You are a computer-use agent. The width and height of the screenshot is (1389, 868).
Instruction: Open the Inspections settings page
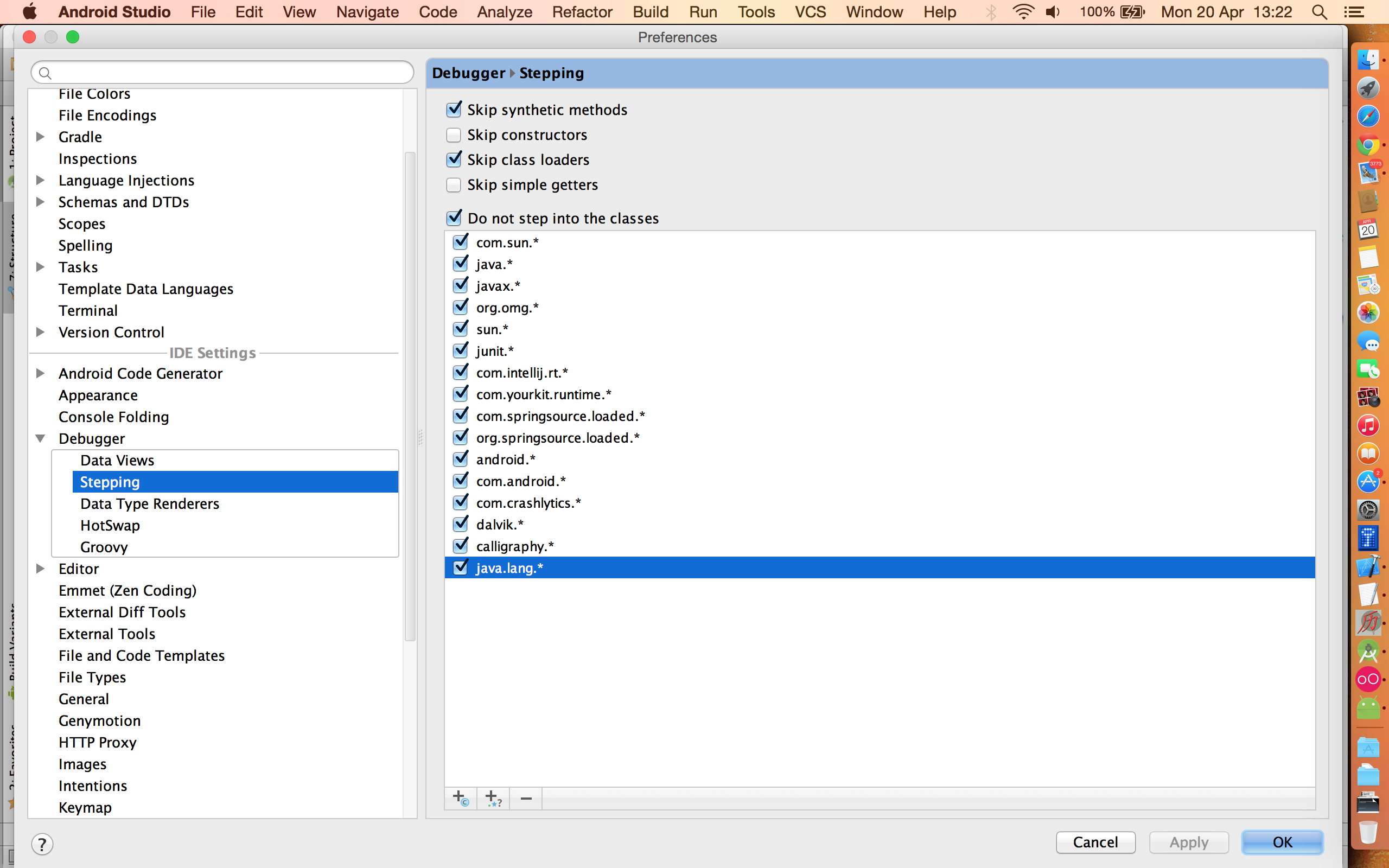(98, 158)
